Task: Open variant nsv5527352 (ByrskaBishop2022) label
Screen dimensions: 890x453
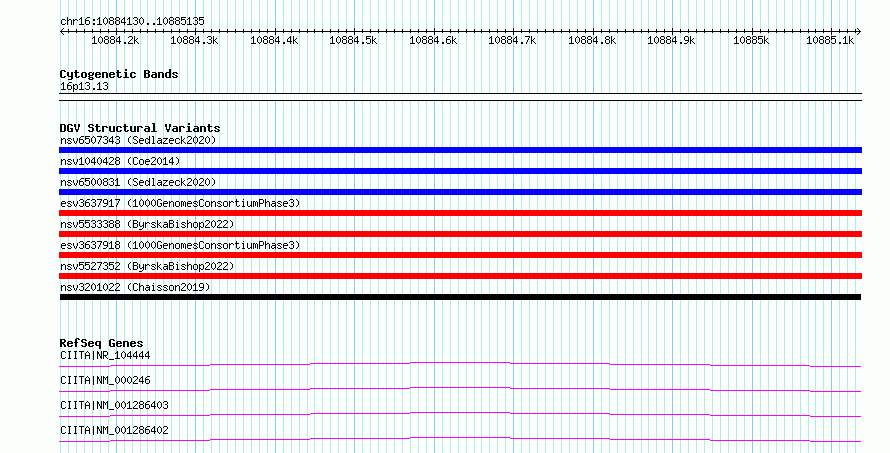Action: point(147,266)
